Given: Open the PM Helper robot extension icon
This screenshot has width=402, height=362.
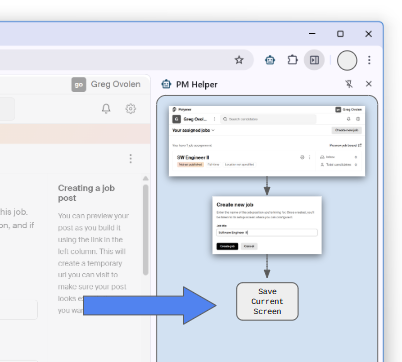Looking at the screenshot, I should [x=270, y=60].
